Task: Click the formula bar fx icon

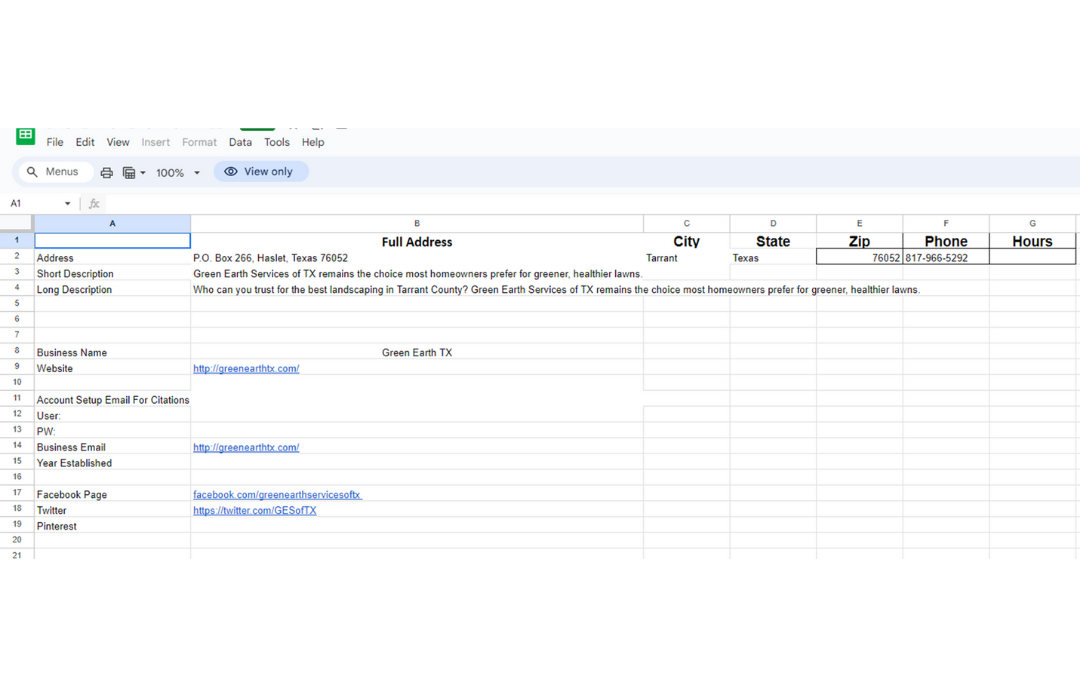Action: [x=94, y=204]
